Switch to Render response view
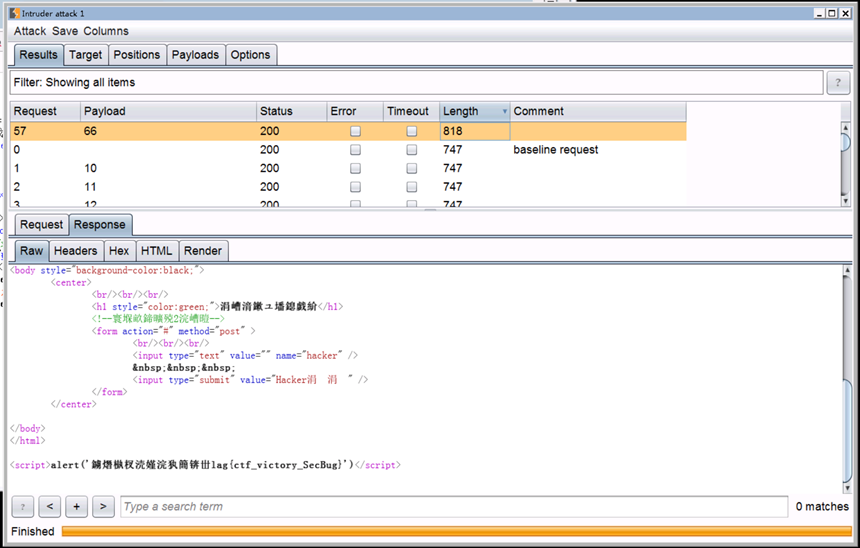The width and height of the screenshot is (860, 548). click(x=203, y=251)
